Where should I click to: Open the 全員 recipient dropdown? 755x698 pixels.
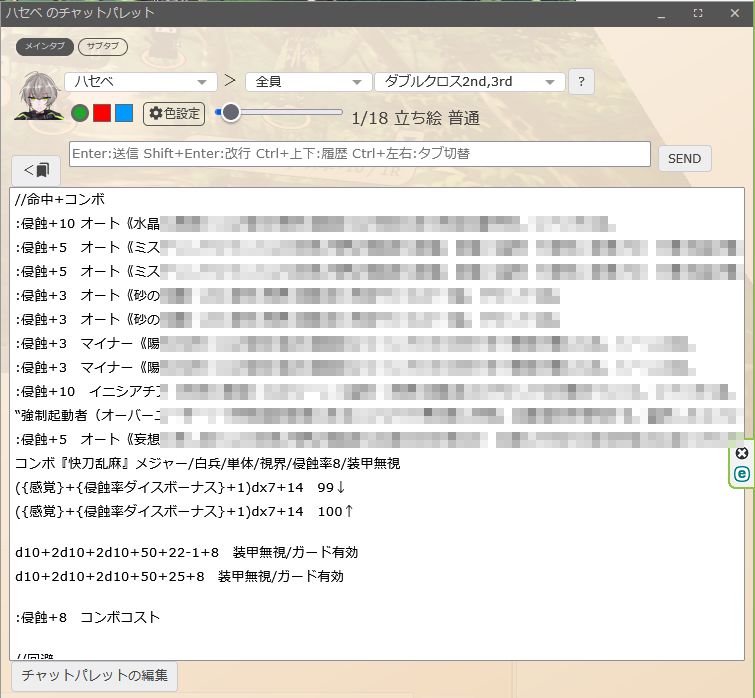(308, 82)
